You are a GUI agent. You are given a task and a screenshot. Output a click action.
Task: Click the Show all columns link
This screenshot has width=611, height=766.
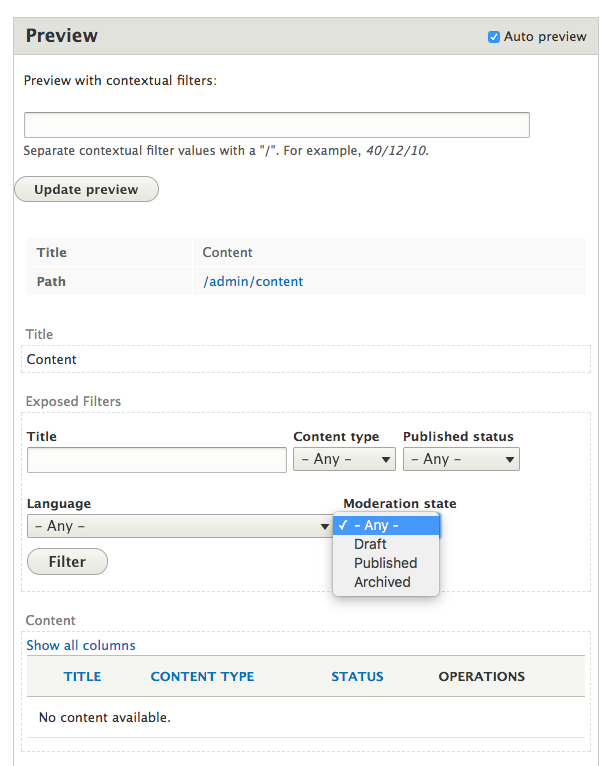point(81,646)
